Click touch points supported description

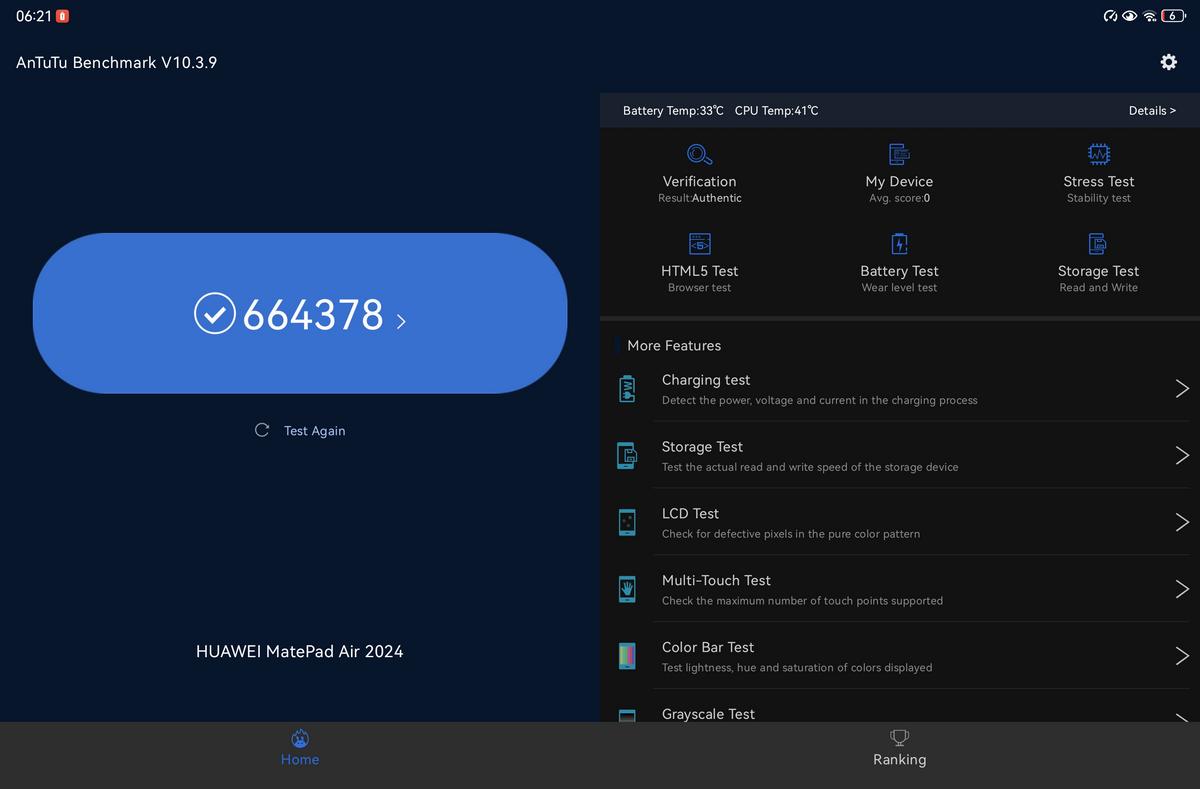[x=802, y=601]
